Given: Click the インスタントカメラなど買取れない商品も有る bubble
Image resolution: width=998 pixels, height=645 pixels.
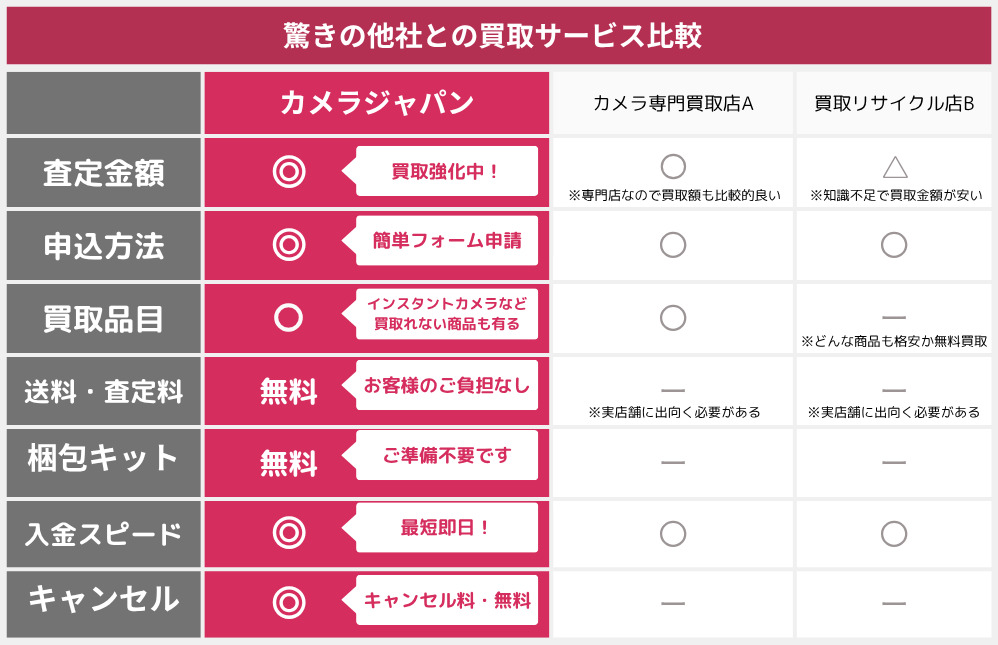Looking at the screenshot, I should [x=445, y=314].
